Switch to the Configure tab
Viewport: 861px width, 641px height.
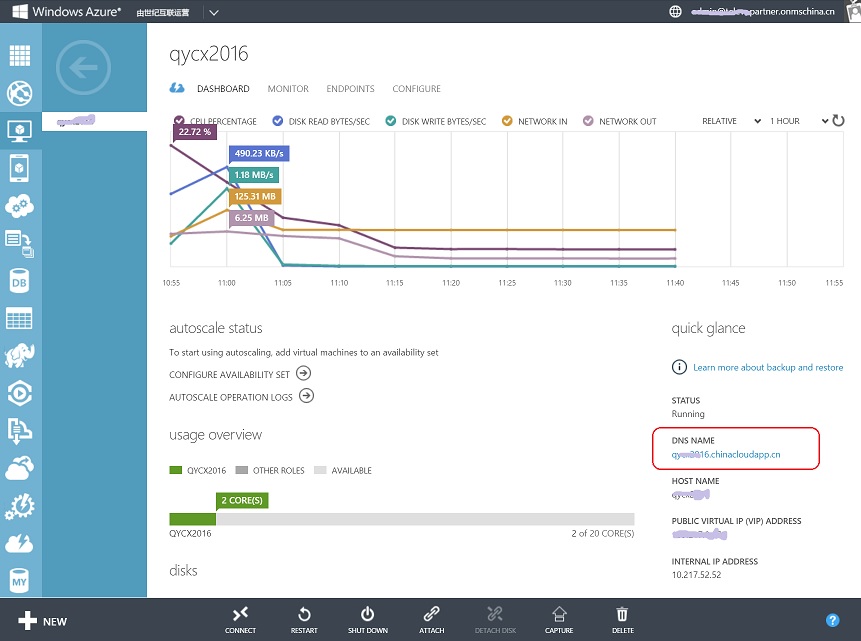click(x=416, y=88)
